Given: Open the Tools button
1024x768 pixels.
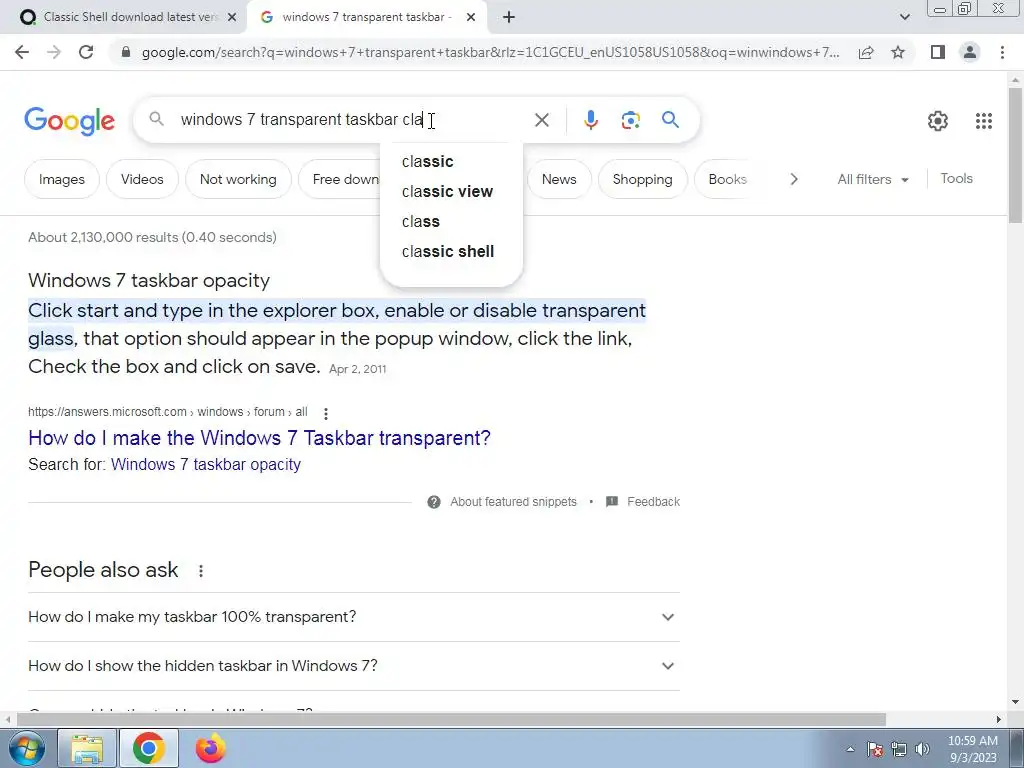Looking at the screenshot, I should click(956, 178).
